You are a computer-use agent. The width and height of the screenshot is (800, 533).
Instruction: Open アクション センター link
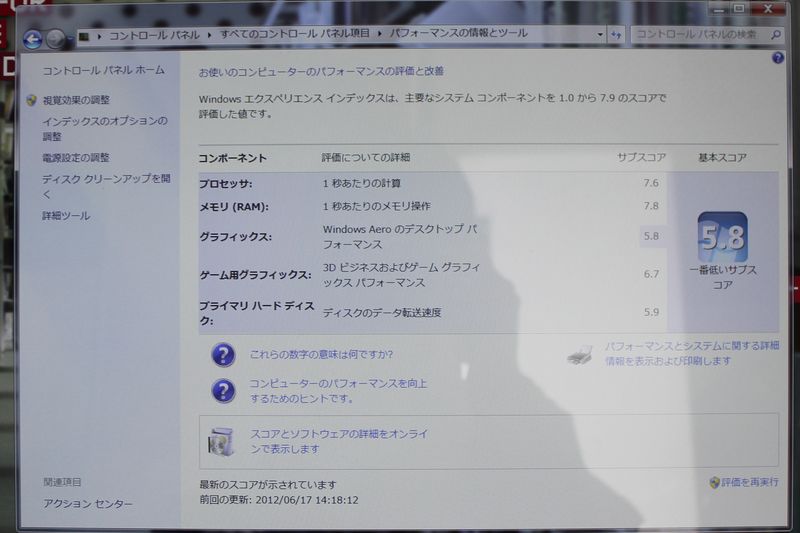[88, 504]
